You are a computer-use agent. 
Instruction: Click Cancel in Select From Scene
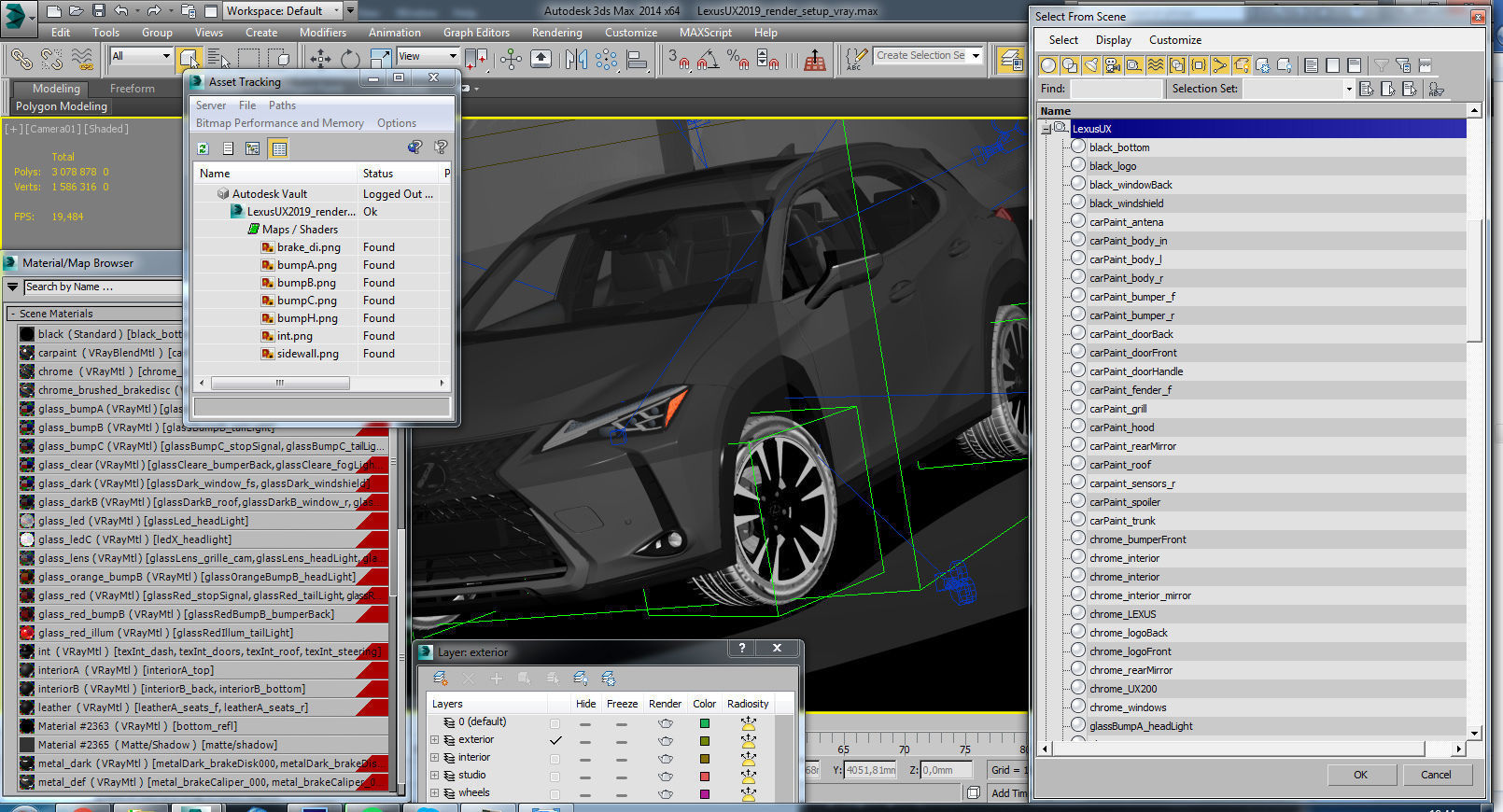click(1436, 775)
